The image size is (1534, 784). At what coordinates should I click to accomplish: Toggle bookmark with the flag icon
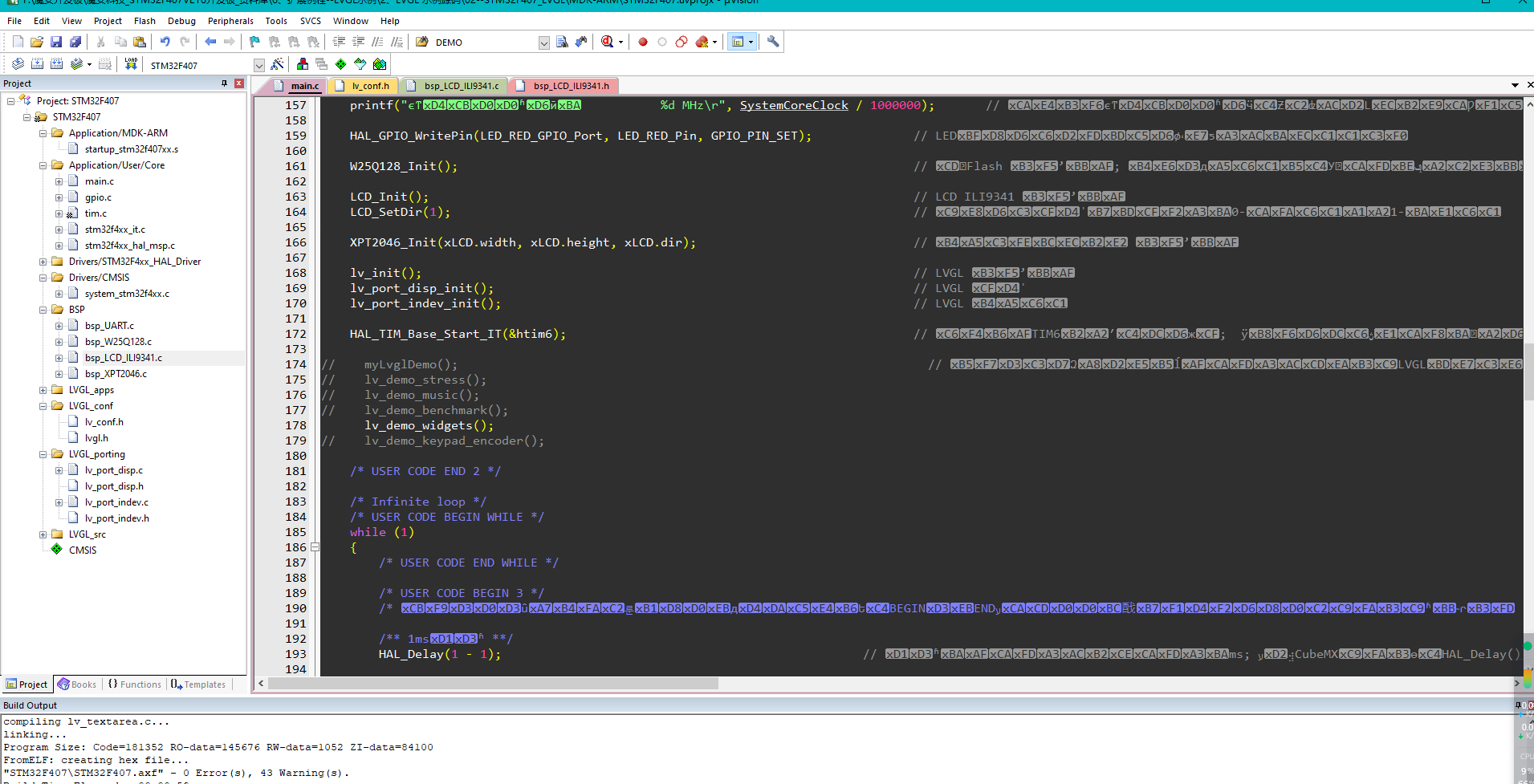(x=254, y=42)
